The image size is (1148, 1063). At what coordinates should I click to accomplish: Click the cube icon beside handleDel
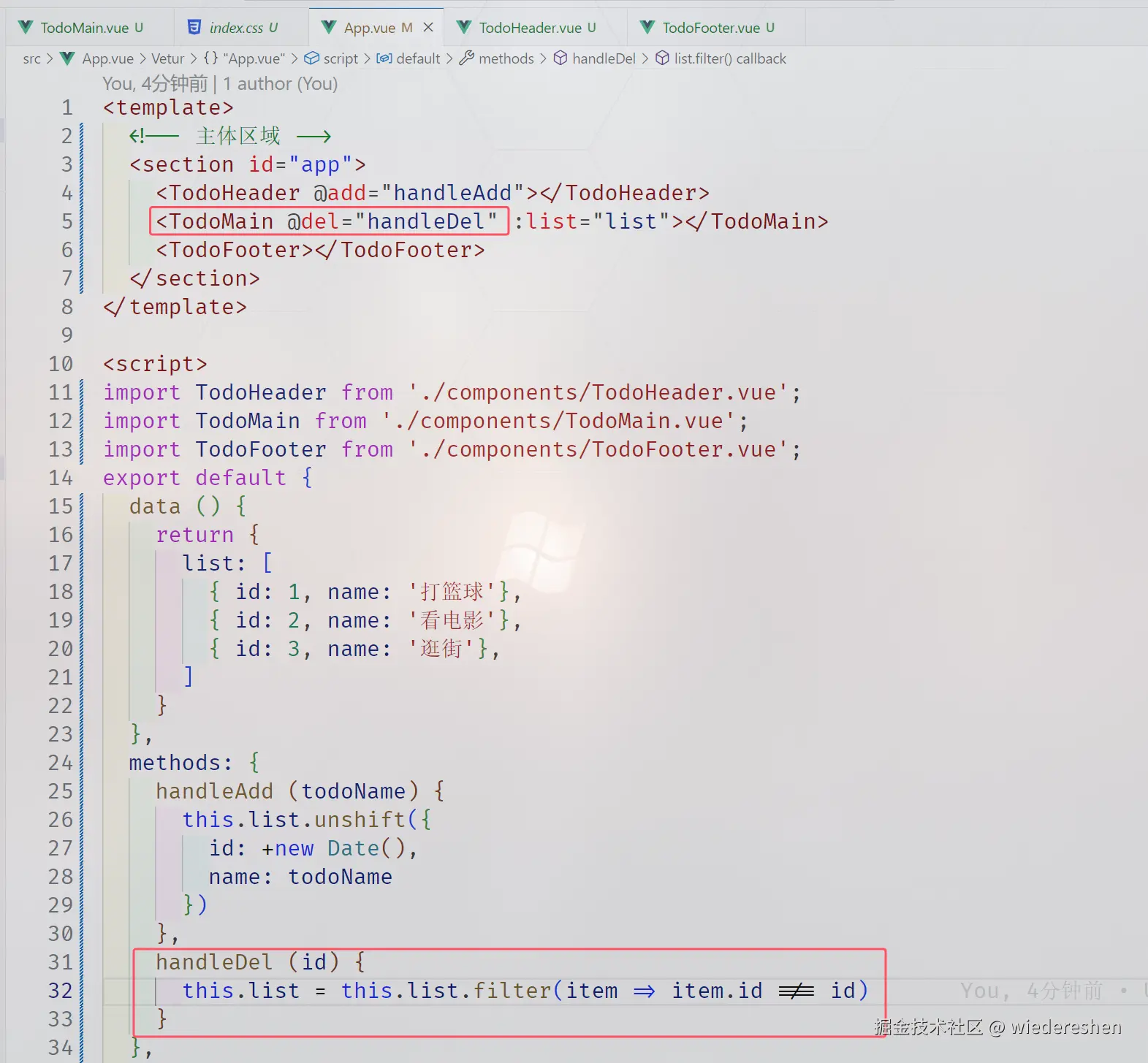click(x=560, y=58)
